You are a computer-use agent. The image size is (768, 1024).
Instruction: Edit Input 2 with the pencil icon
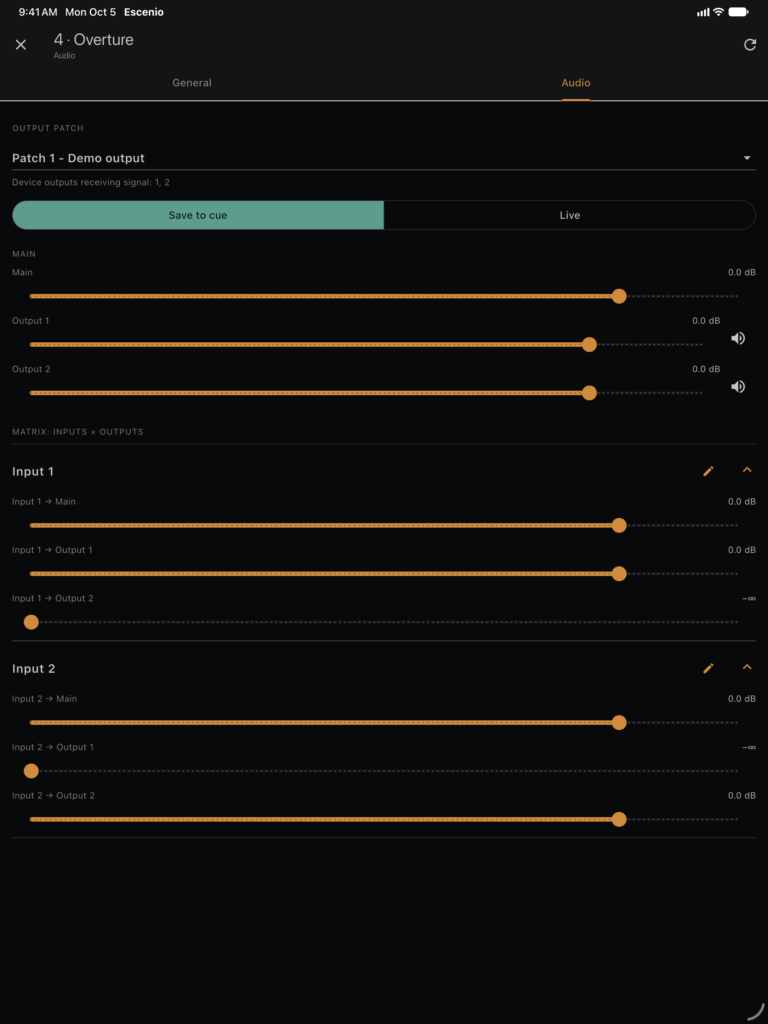[709, 668]
